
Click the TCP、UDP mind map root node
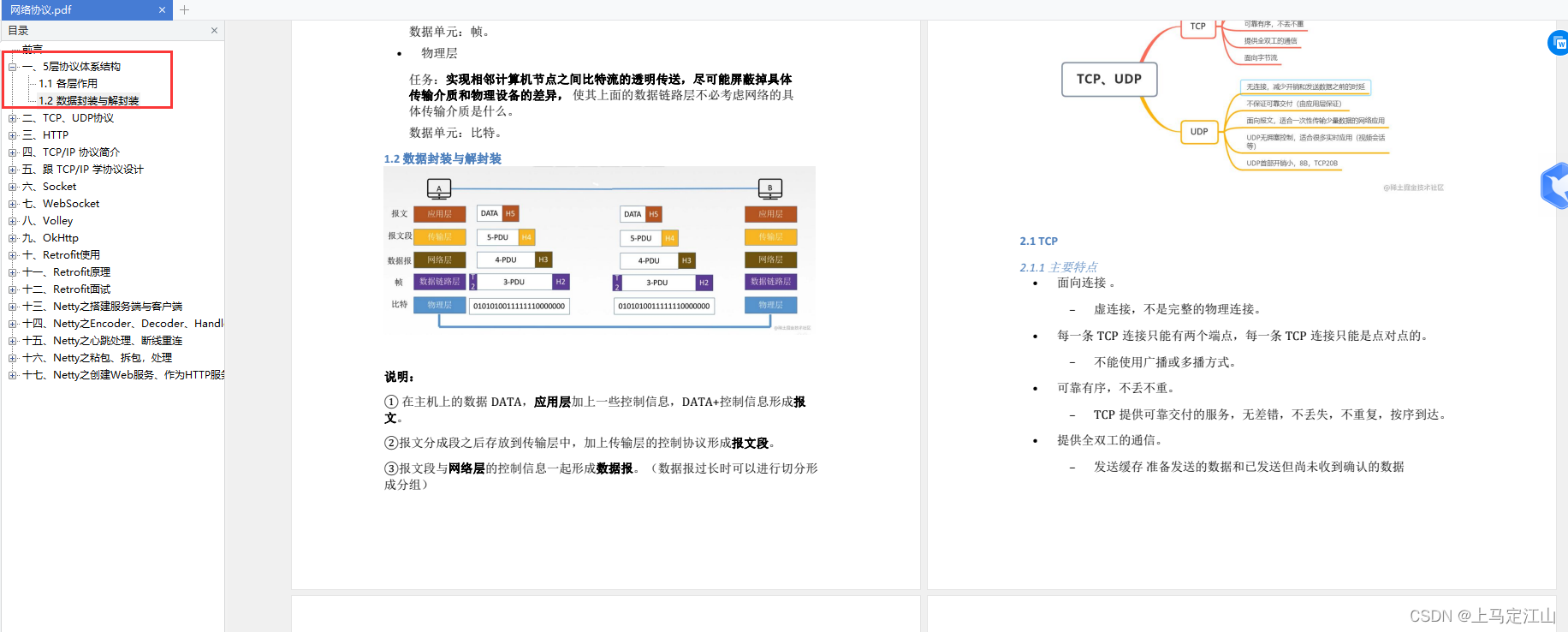point(1109,79)
